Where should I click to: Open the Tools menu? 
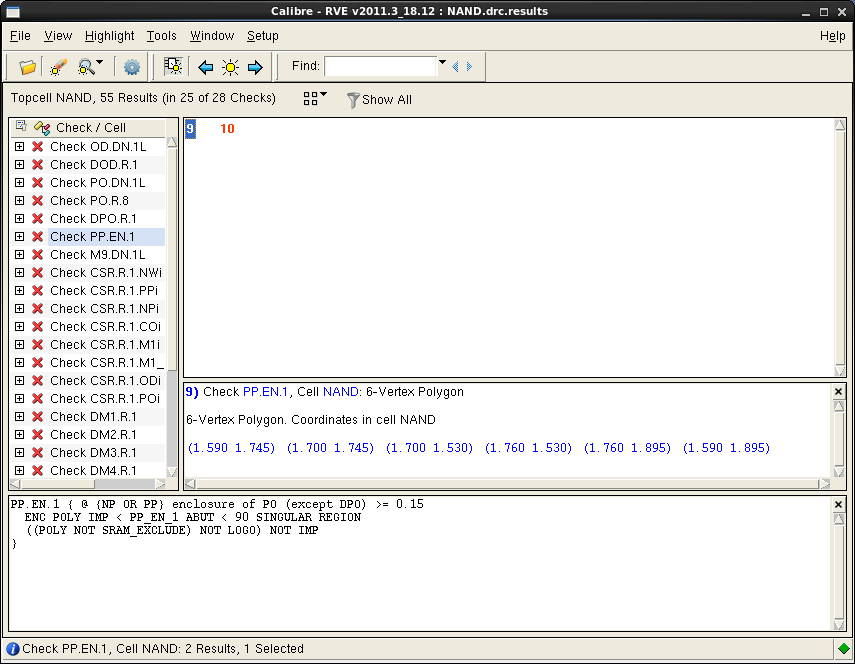(161, 36)
